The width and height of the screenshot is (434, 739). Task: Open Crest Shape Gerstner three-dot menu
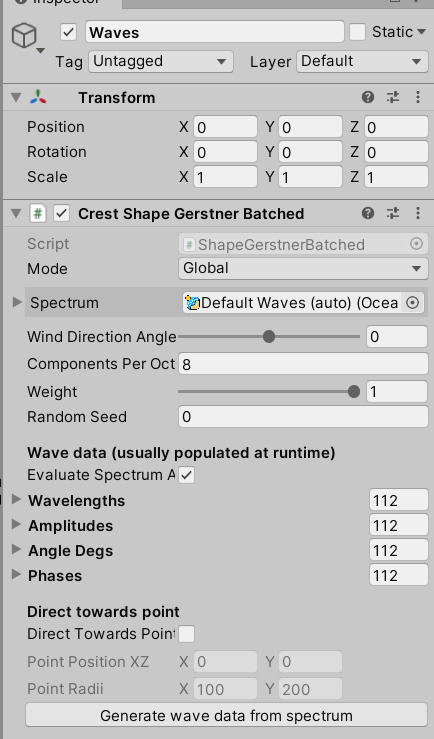tap(418, 213)
